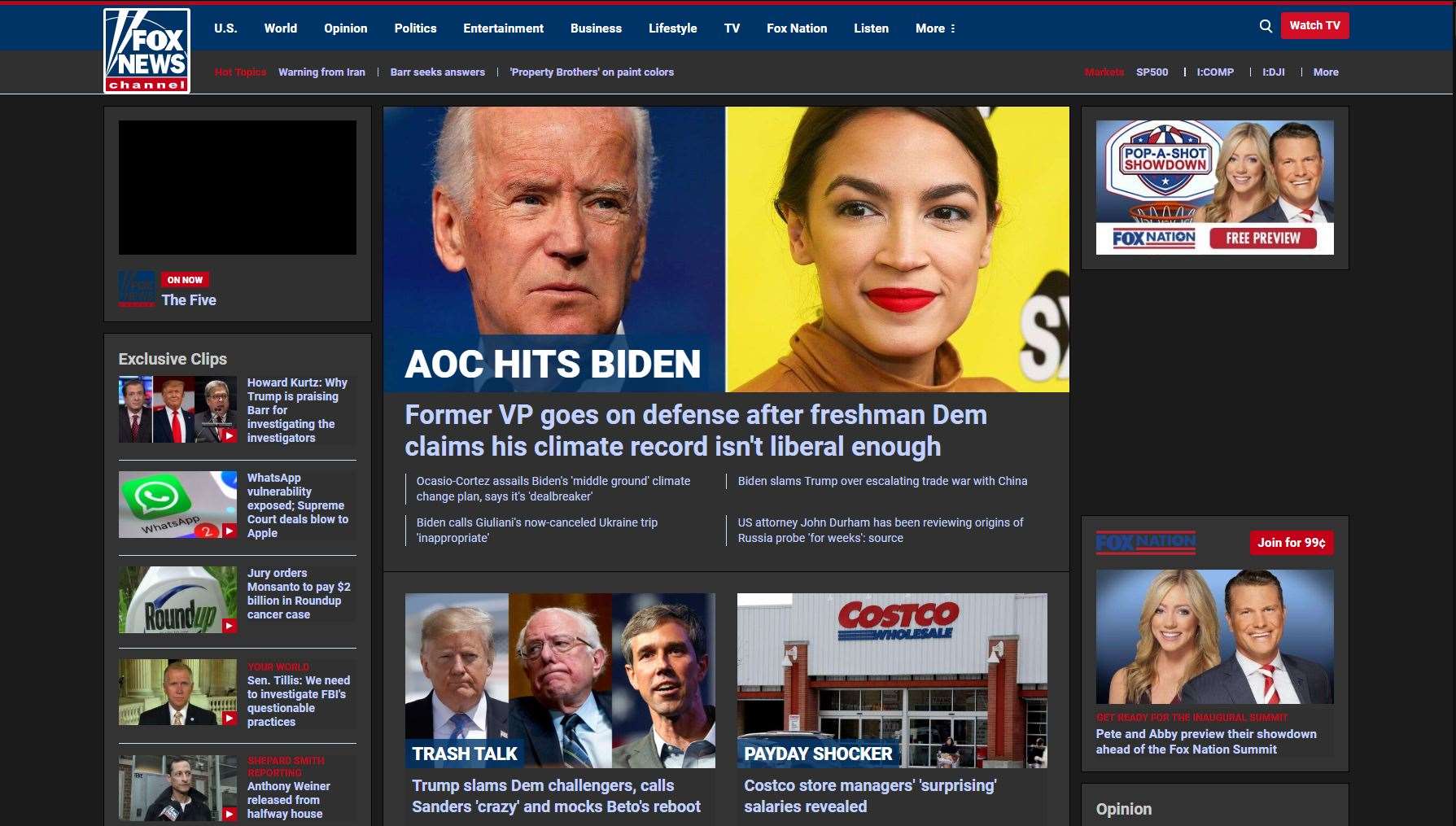The width and height of the screenshot is (1456, 826).
Task: View the SP500 market quote
Action: (x=1152, y=72)
